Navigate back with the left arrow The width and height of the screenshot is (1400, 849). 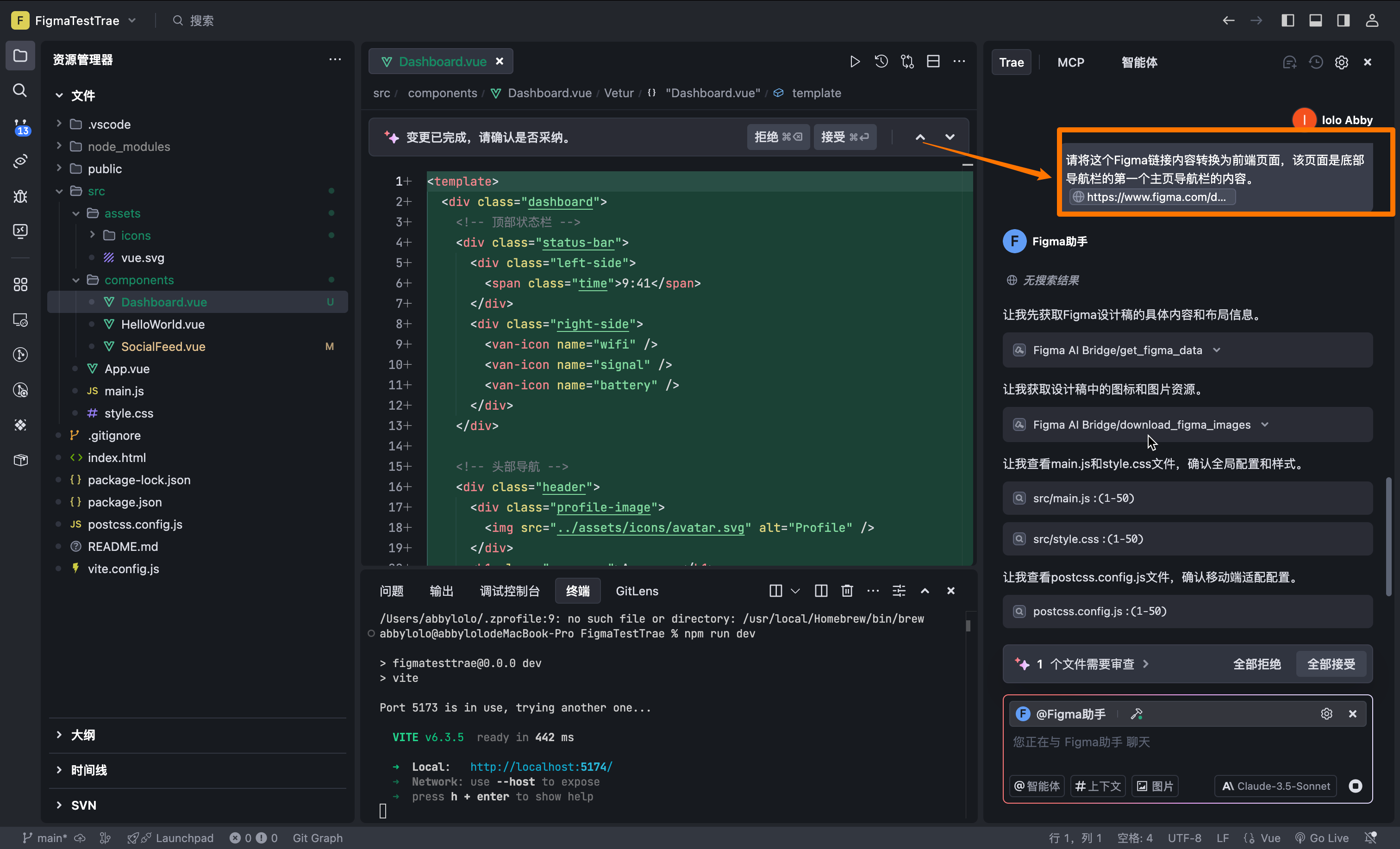click(1229, 20)
